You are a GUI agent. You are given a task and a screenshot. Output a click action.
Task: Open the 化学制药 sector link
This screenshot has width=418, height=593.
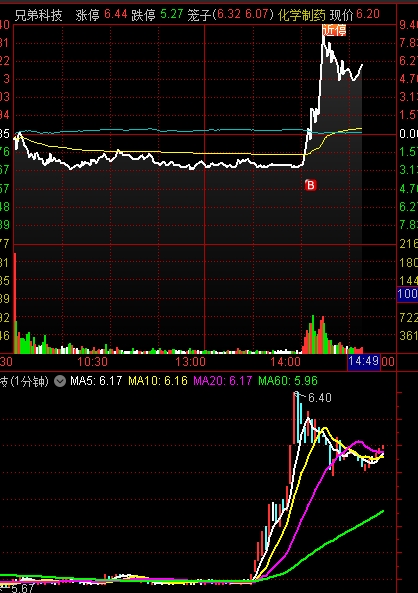click(301, 15)
